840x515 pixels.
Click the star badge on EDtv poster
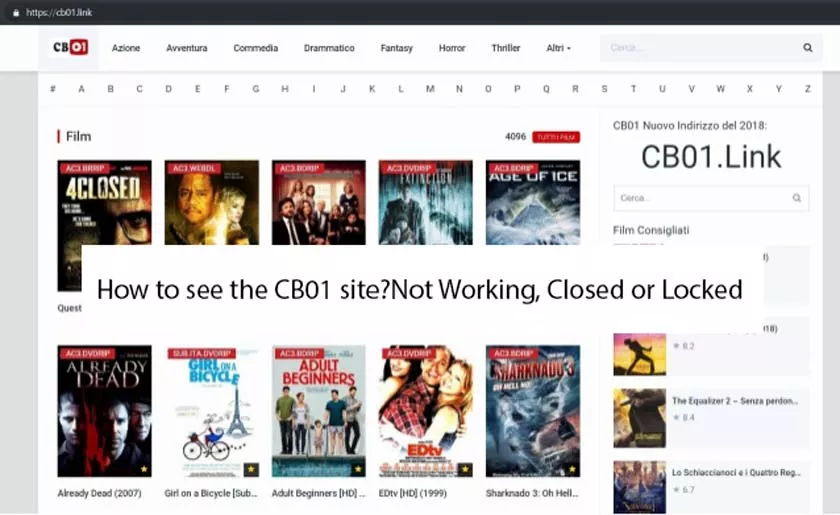pos(465,469)
